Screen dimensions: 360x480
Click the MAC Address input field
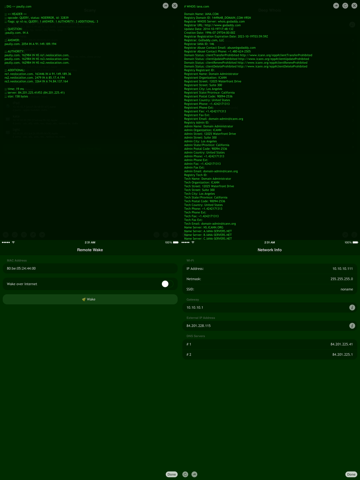click(90, 268)
